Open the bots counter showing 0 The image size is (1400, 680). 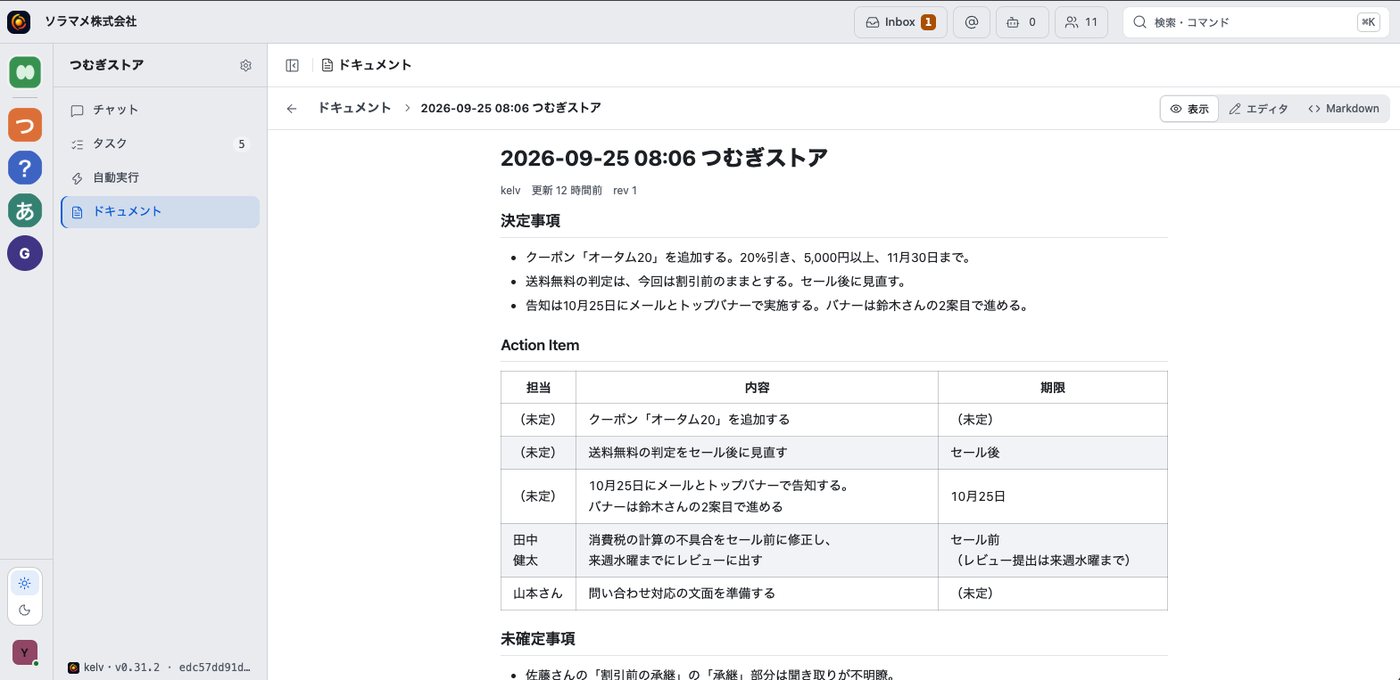pos(1022,22)
